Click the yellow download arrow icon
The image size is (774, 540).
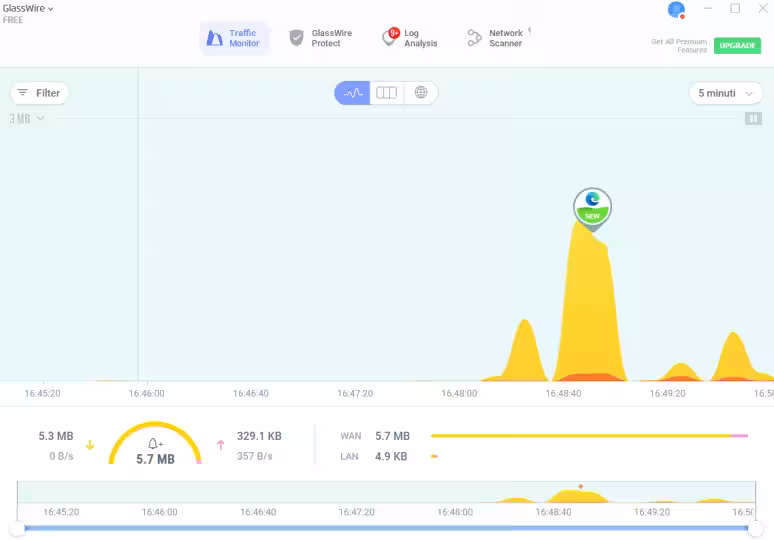click(x=90, y=445)
